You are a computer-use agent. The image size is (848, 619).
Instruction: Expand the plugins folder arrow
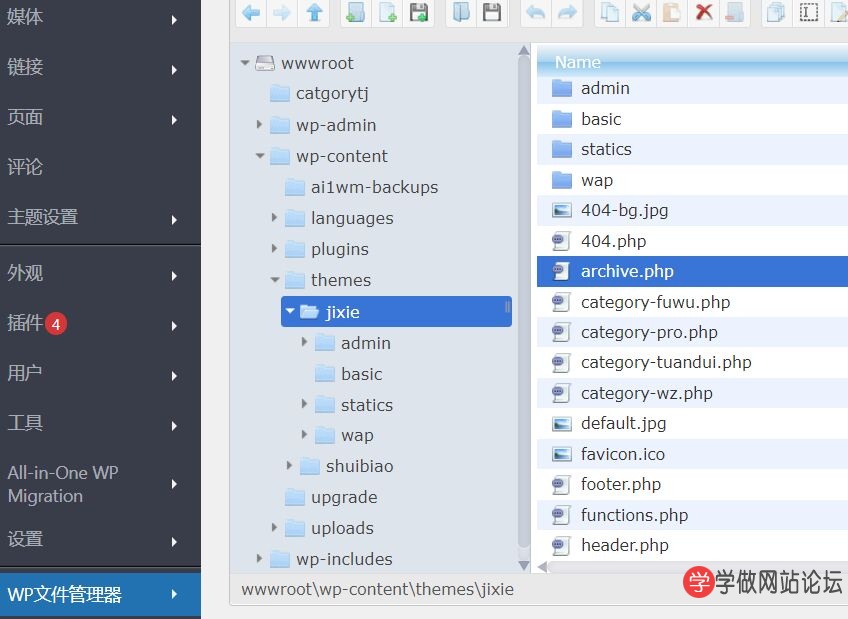coord(274,249)
